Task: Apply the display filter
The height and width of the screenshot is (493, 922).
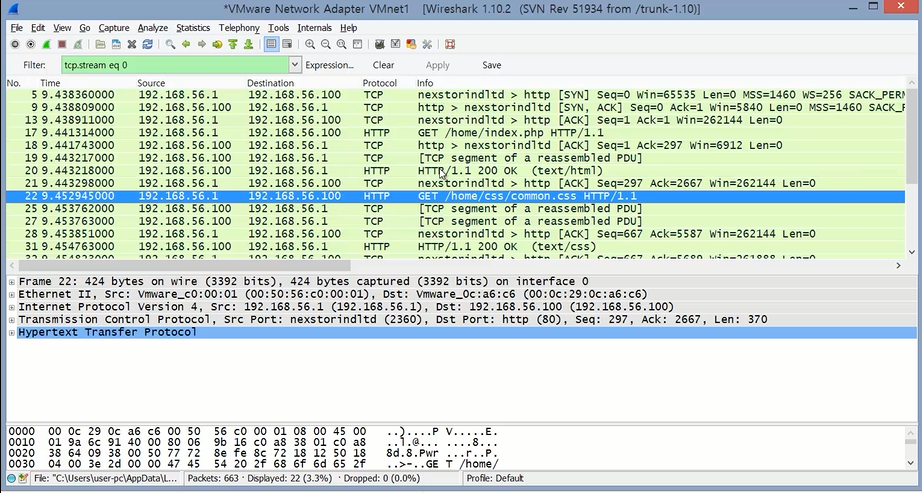Action: tap(437, 65)
